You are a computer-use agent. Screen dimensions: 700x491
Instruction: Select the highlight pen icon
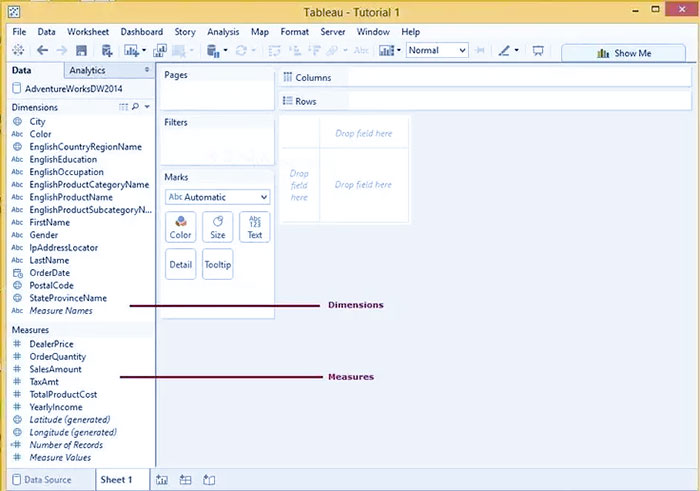(x=504, y=50)
